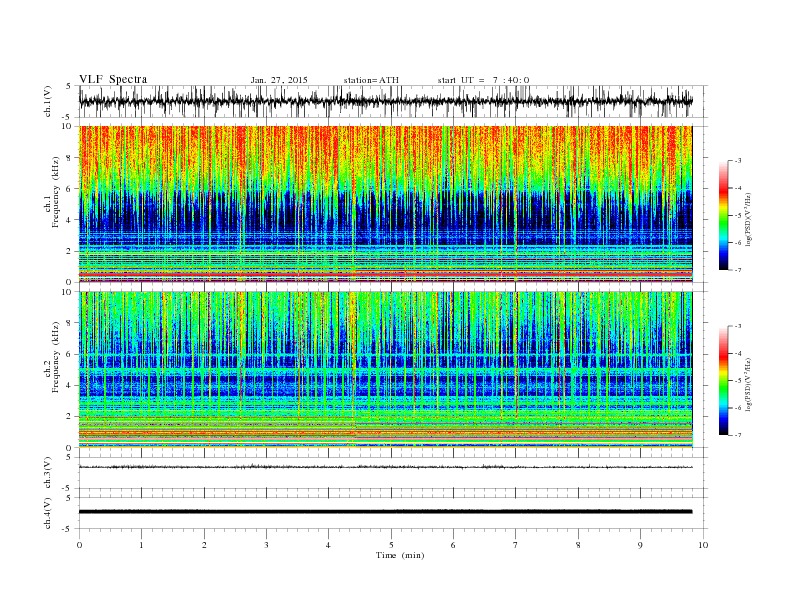792x612 pixels.
Task: Select the date "Jan. 27, 2015"
Action: [x=279, y=80]
